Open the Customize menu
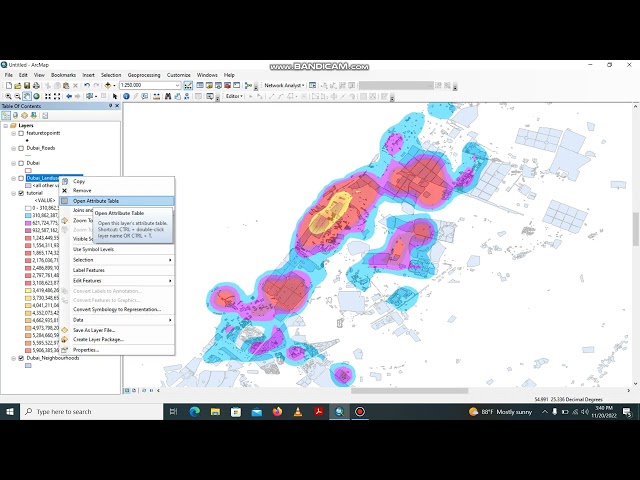 coord(178,75)
